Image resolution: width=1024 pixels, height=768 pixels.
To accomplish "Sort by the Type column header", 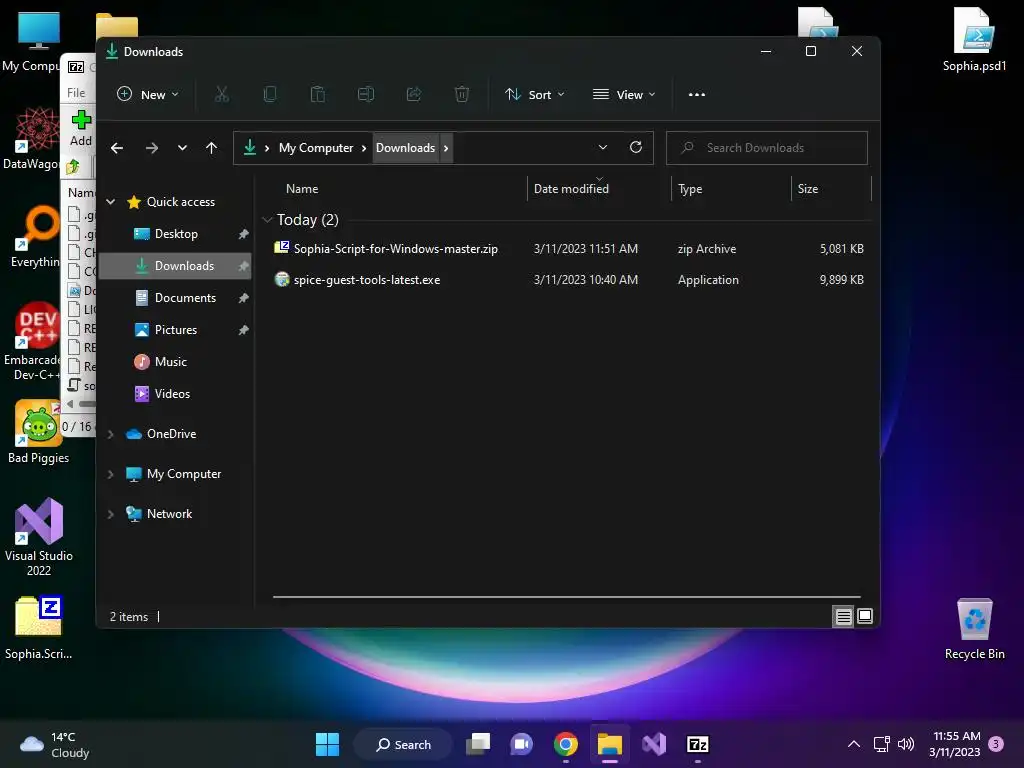I will 690,189.
